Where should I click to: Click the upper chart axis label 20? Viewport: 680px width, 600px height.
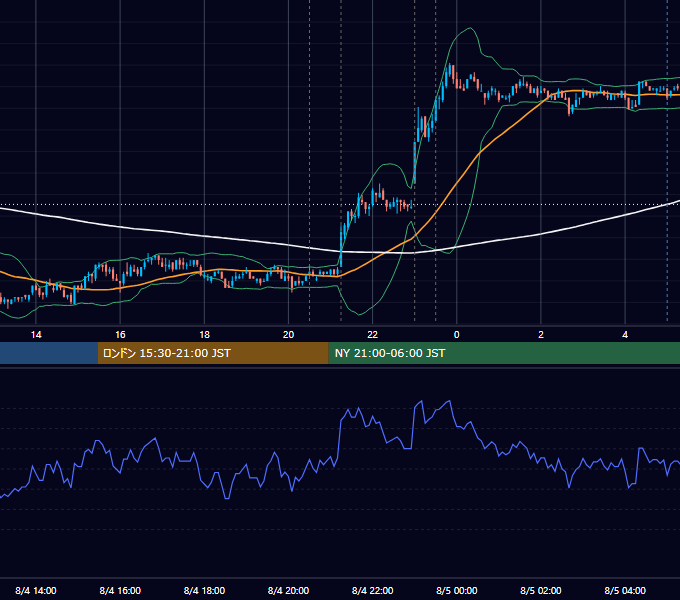[x=288, y=335]
